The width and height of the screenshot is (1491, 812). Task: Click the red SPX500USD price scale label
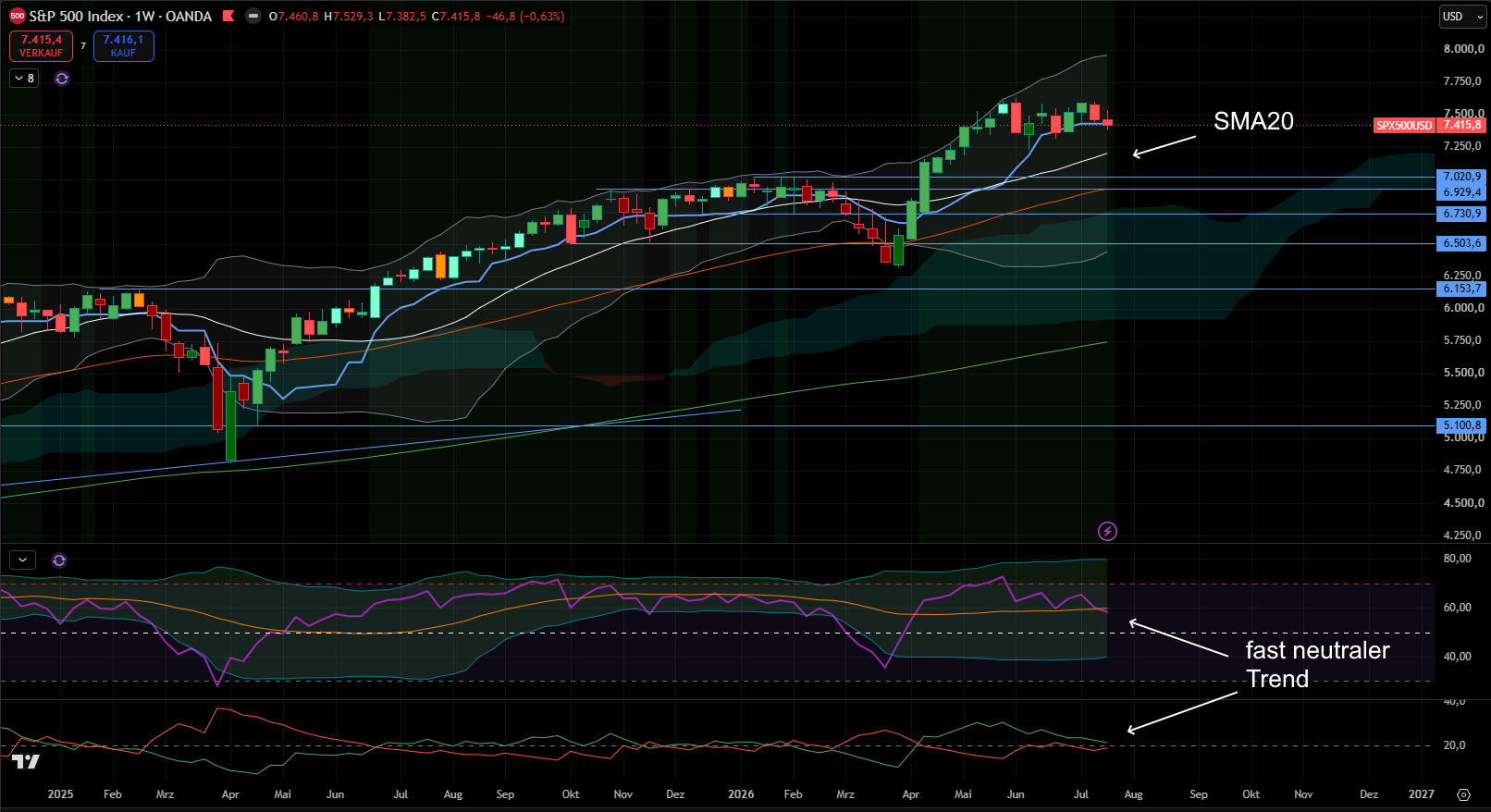point(1404,125)
